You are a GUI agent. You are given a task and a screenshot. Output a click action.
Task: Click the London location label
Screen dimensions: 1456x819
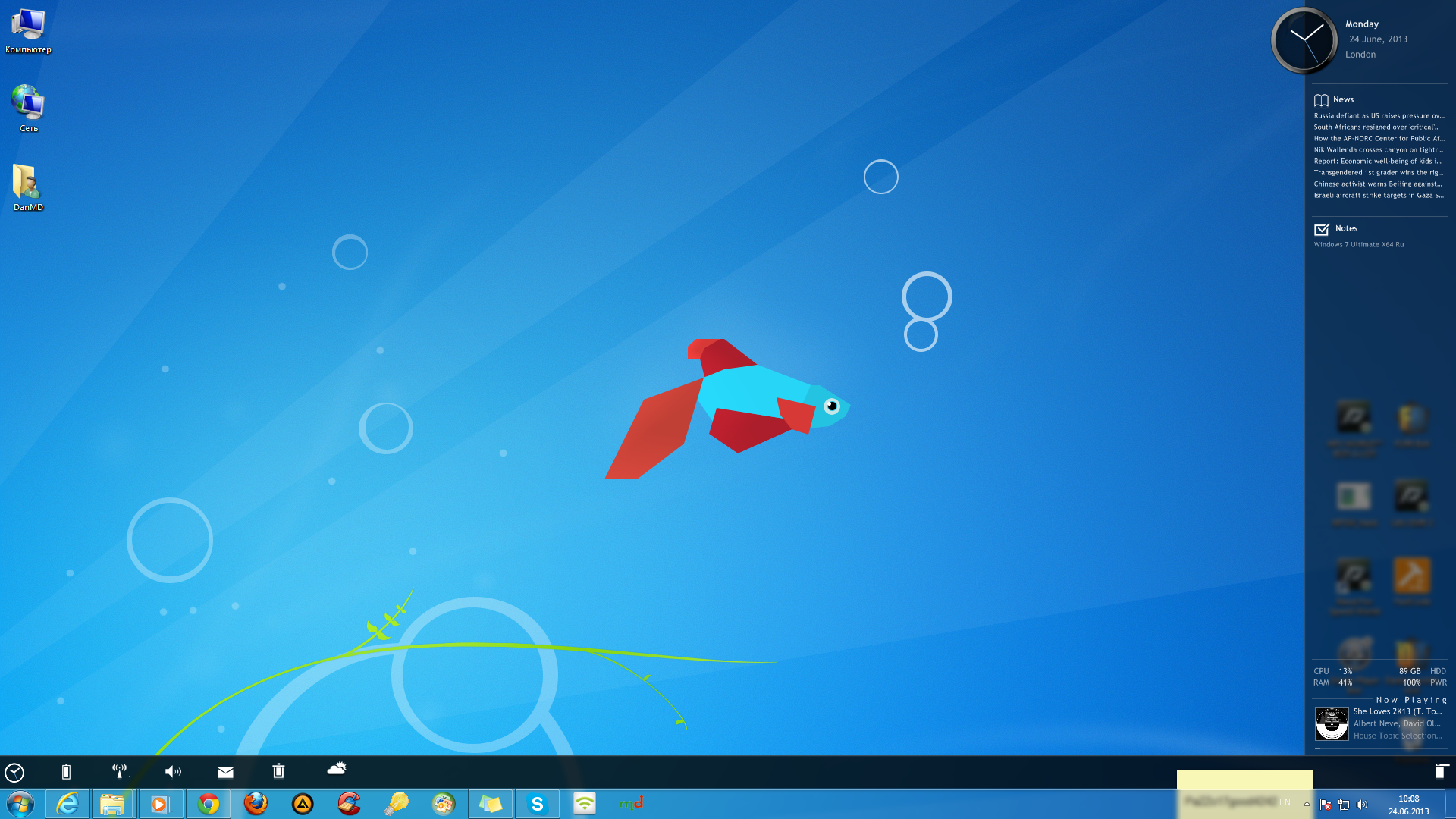coord(1360,55)
